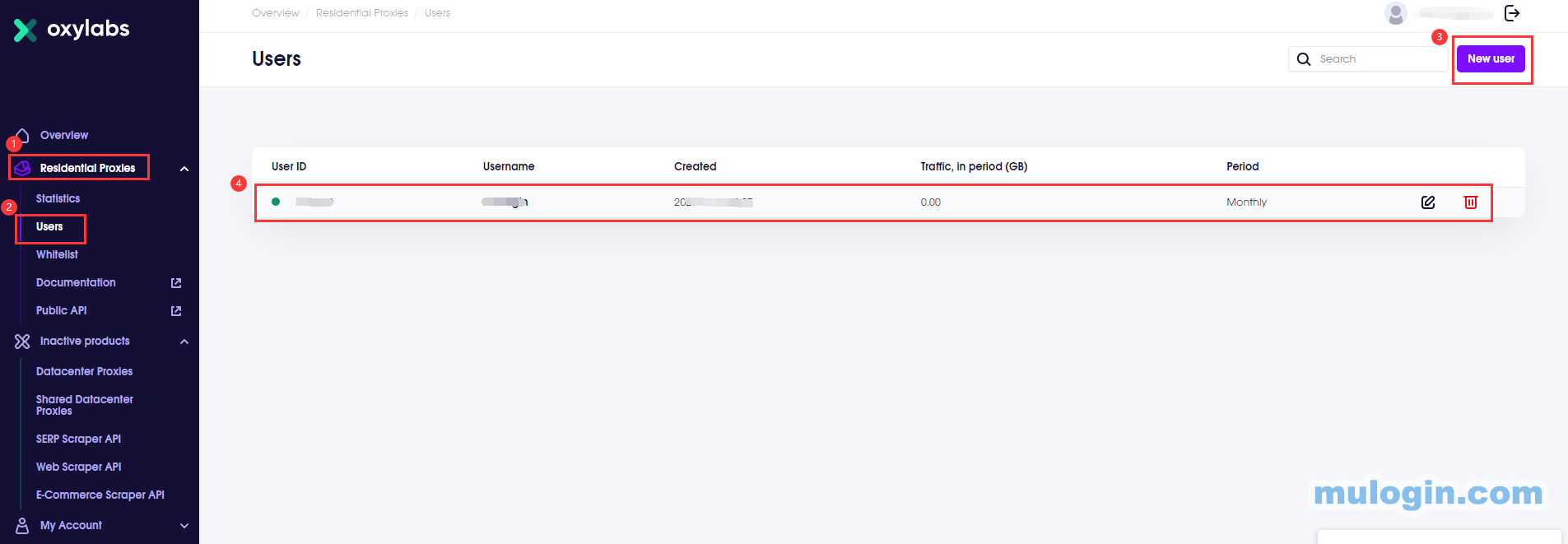Viewport: 1568px width, 544px height.
Task: Click the external link icon beside Documentation
Action: (176, 283)
